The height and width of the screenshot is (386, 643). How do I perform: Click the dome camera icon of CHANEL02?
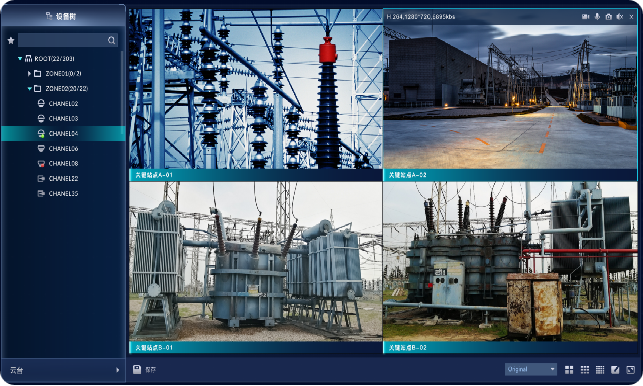pyautogui.click(x=41, y=103)
